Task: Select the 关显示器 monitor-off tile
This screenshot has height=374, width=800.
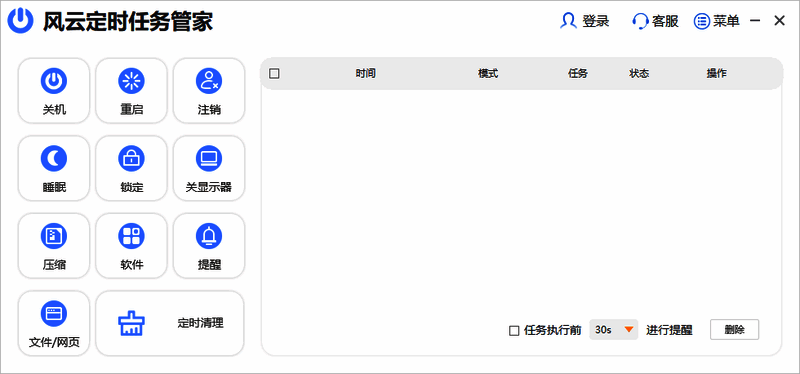Action: click(209, 168)
